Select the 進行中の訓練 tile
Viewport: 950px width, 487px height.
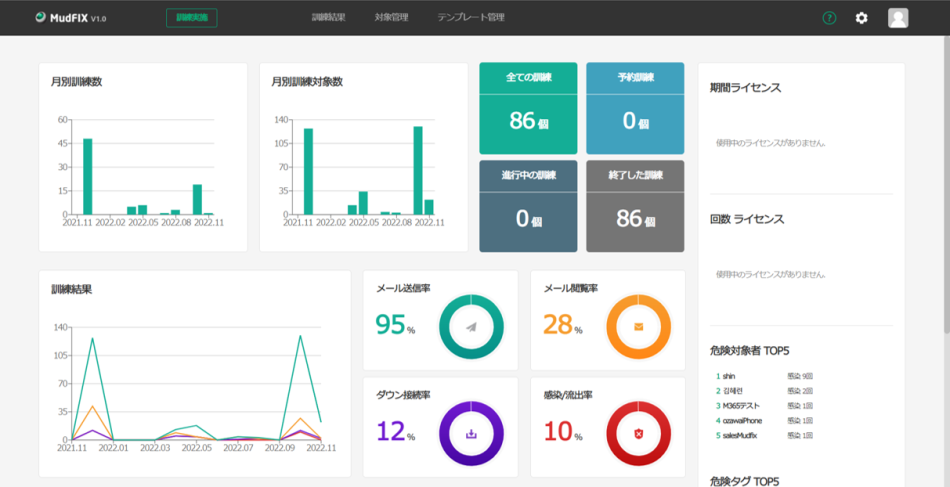pyautogui.click(x=528, y=206)
